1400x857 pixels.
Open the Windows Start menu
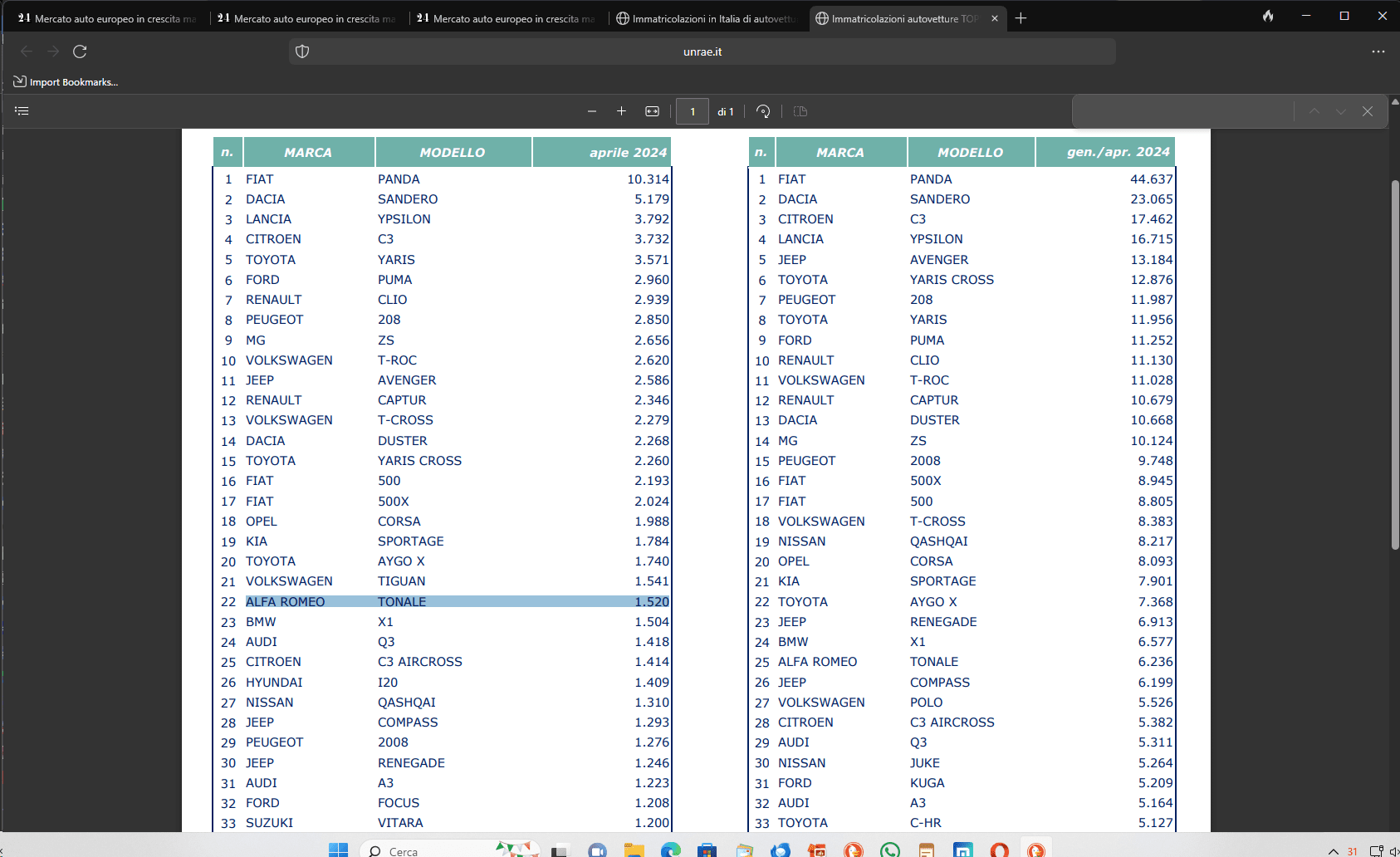pyautogui.click(x=338, y=850)
